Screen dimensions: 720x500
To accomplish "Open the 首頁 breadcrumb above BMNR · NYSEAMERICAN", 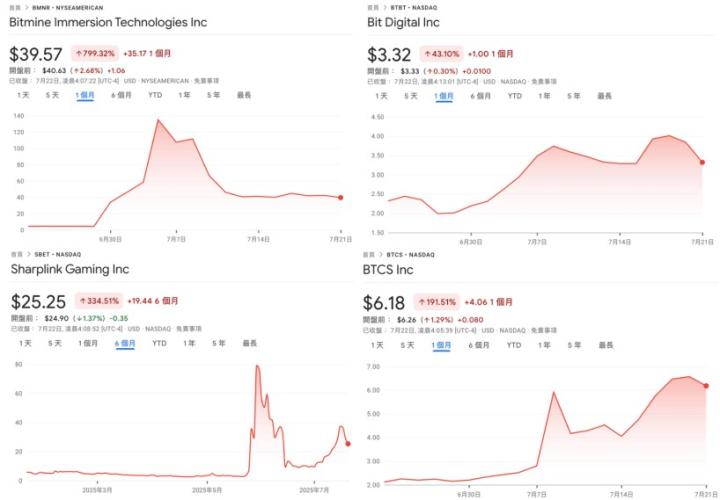I will coord(15,8).
